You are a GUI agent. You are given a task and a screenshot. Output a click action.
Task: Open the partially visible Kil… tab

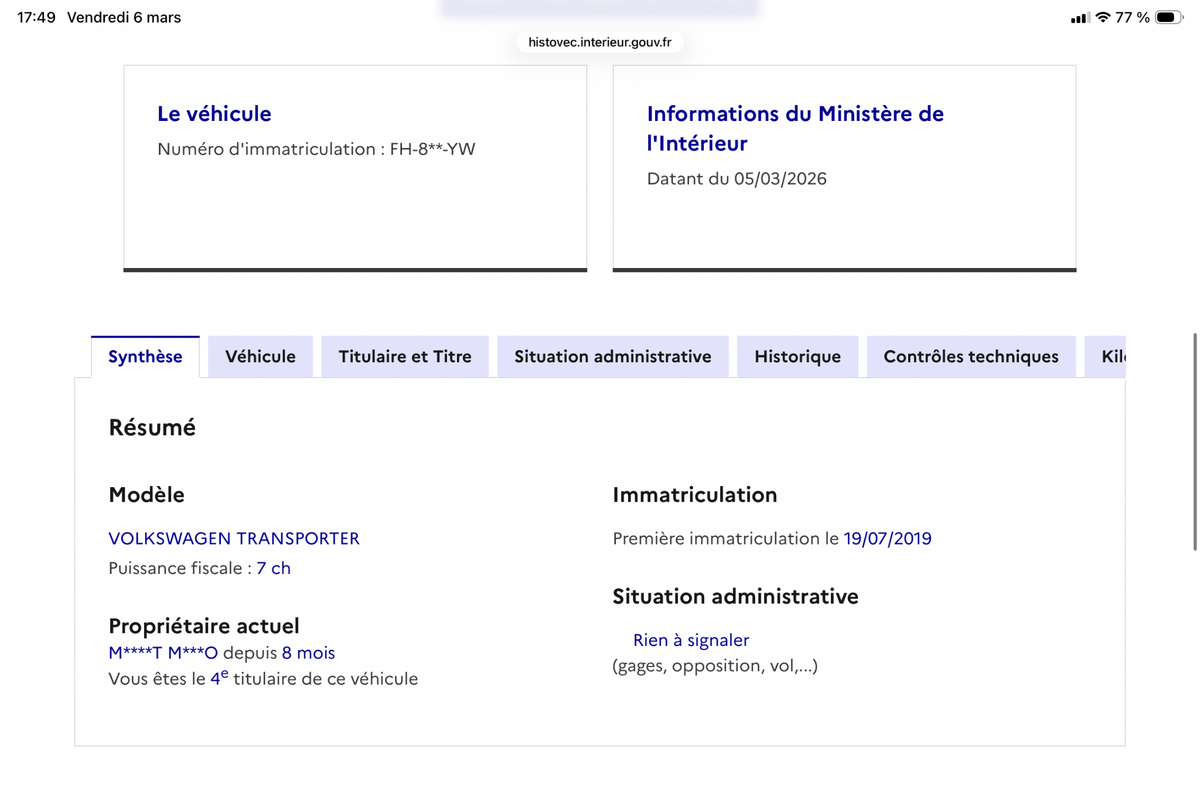pyautogui.click(x=1112, y=357)
